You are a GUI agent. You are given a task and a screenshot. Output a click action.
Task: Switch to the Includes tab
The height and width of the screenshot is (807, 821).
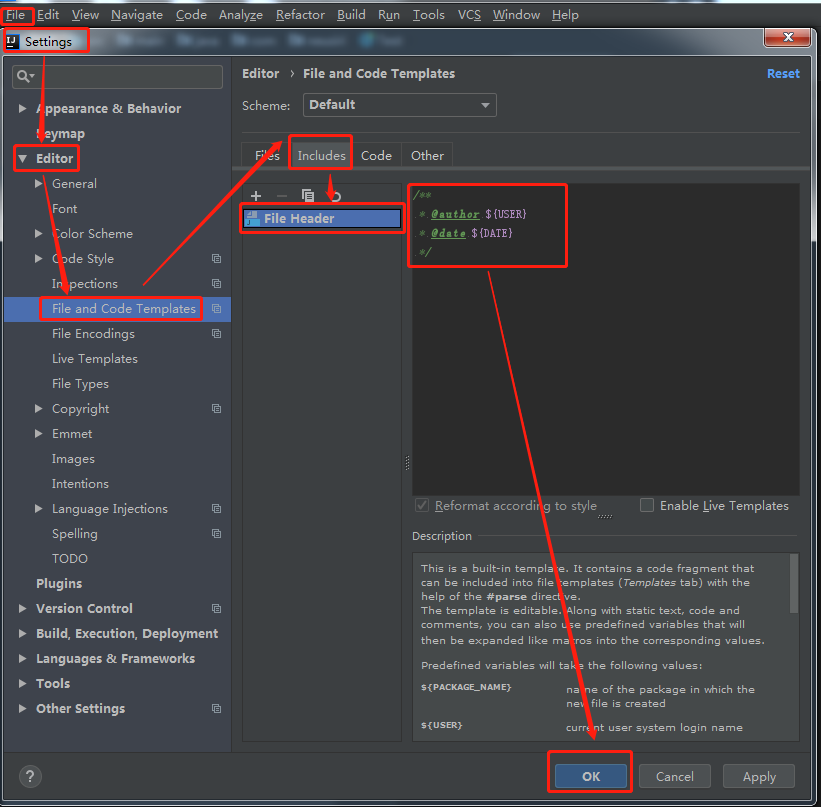pos(321,156)
